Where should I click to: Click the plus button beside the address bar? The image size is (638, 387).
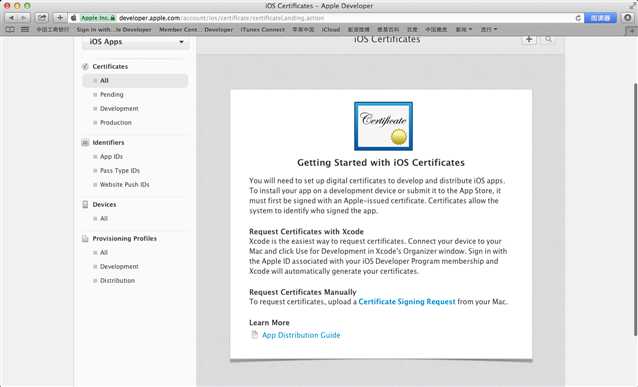pyautogui.click(x=60, y=18)
